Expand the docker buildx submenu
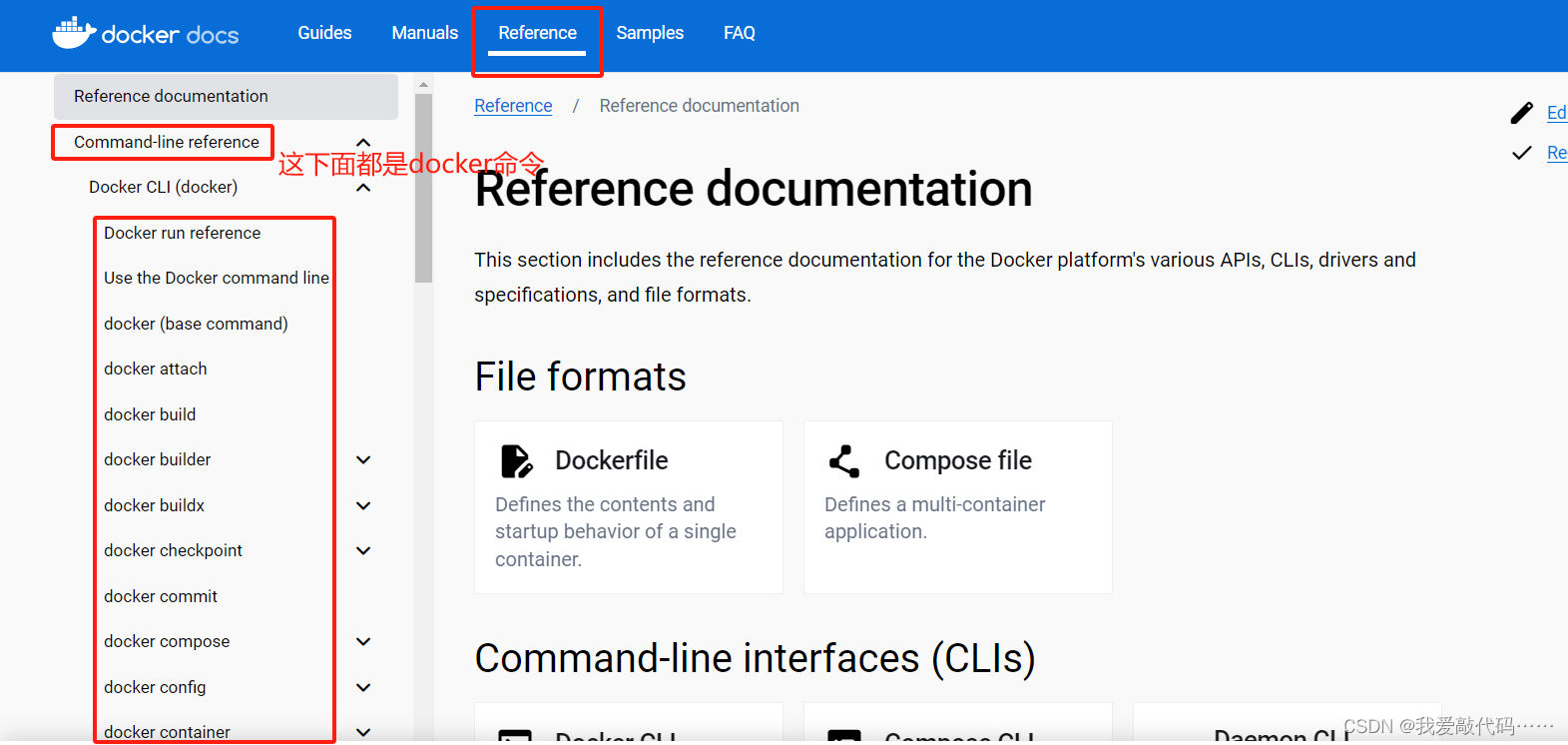 (364, 505)
